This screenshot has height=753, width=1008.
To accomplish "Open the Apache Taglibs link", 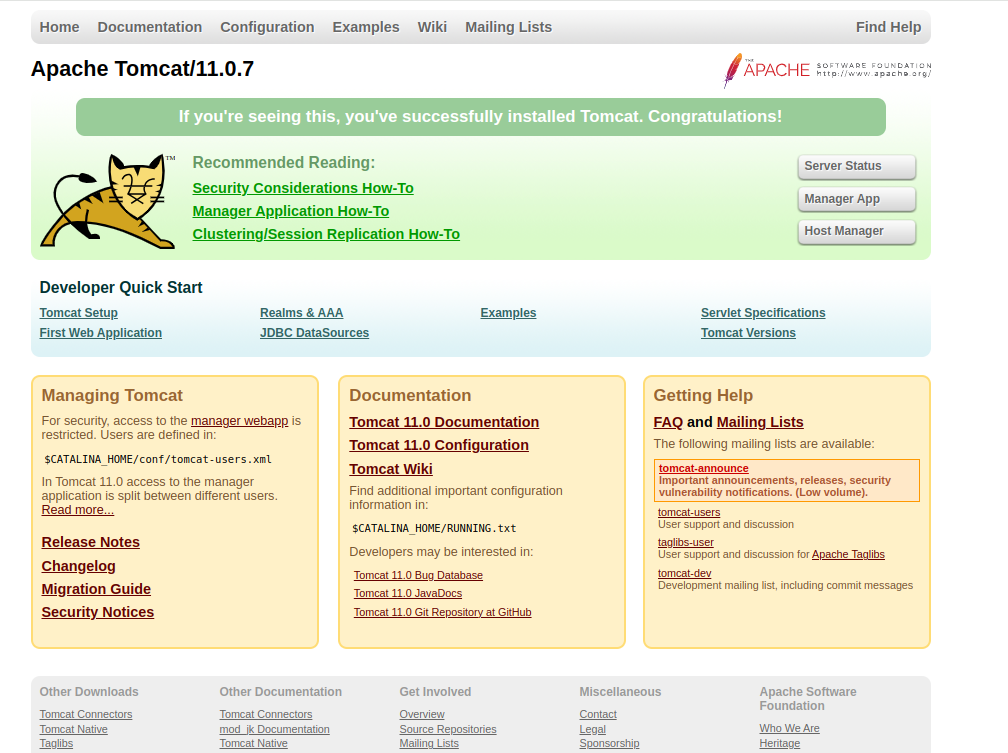I will click(848, 554).
